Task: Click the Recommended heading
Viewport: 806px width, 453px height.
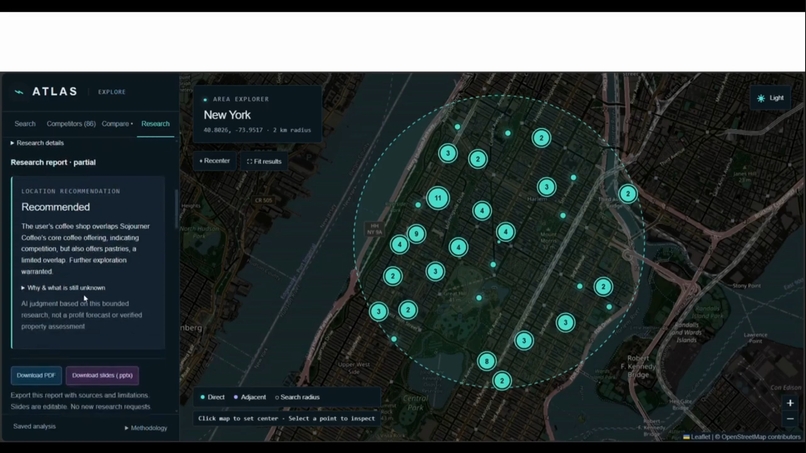Action: (56, 207)
